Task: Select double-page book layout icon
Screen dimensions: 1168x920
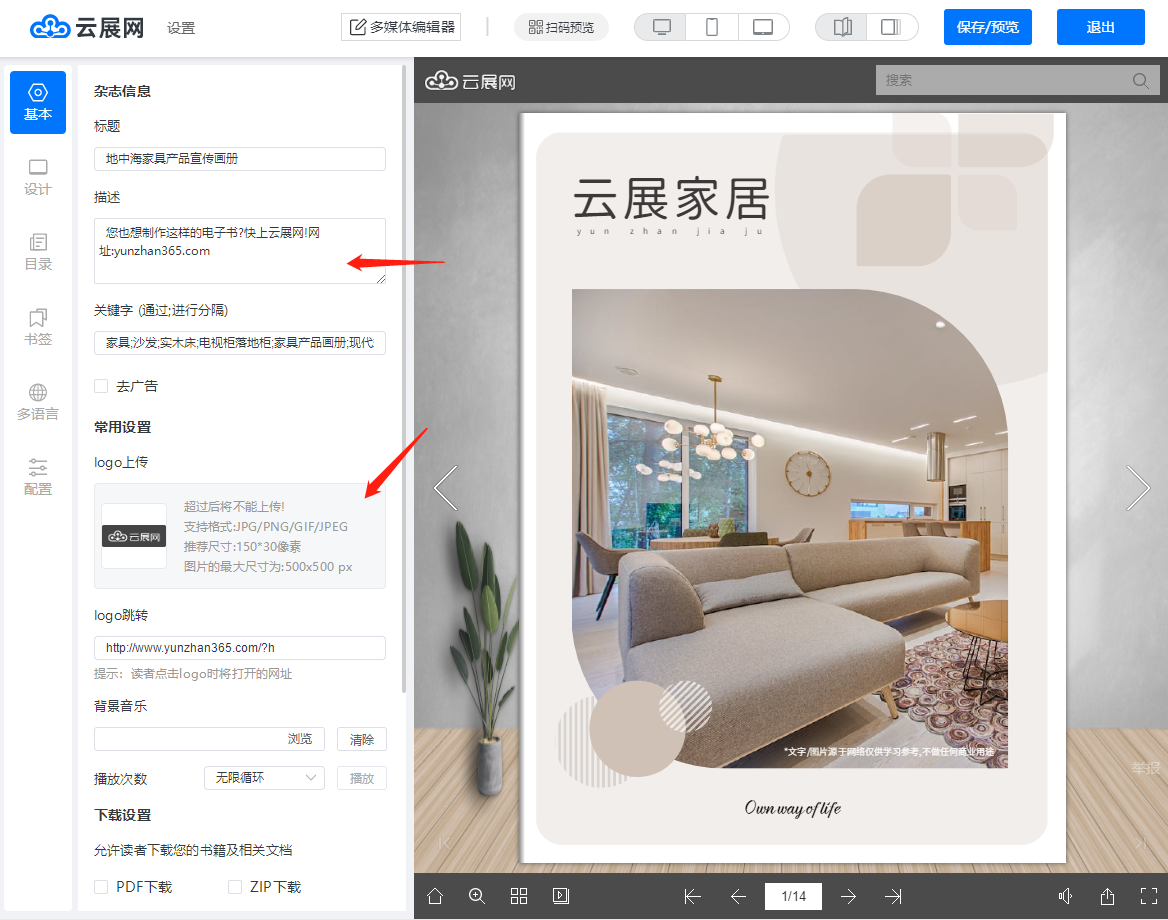Action: tap(842, 27)
